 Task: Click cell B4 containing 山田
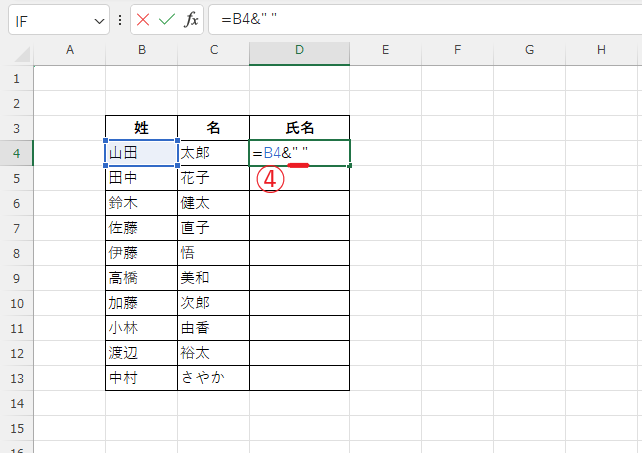(x=141, y=152)
